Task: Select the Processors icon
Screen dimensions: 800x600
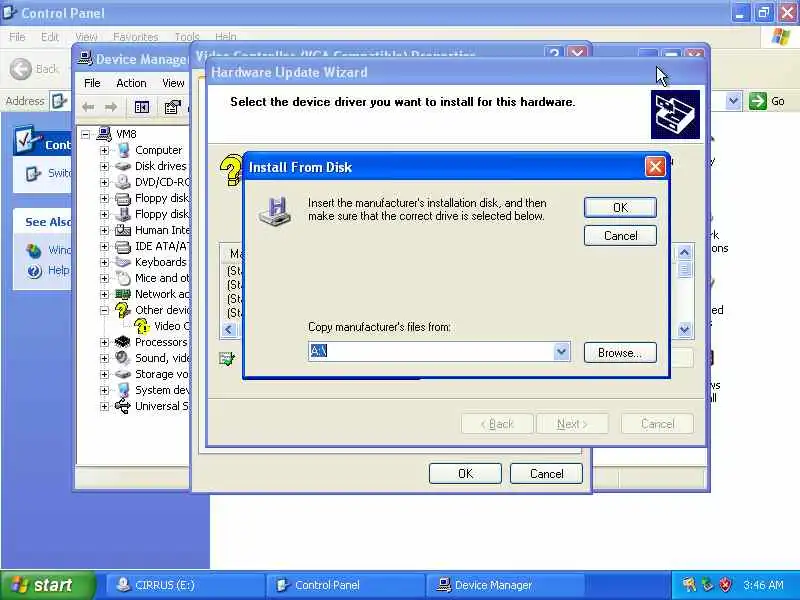Action: pyautogui.click(x=123, y=342)
